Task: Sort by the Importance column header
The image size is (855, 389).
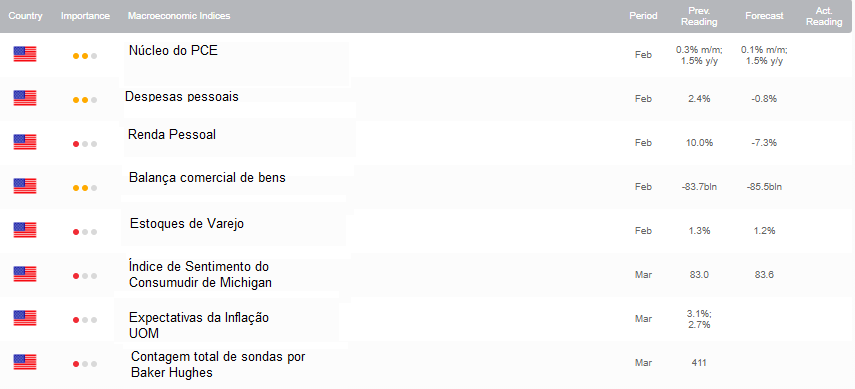Action: tap(85, 16)
